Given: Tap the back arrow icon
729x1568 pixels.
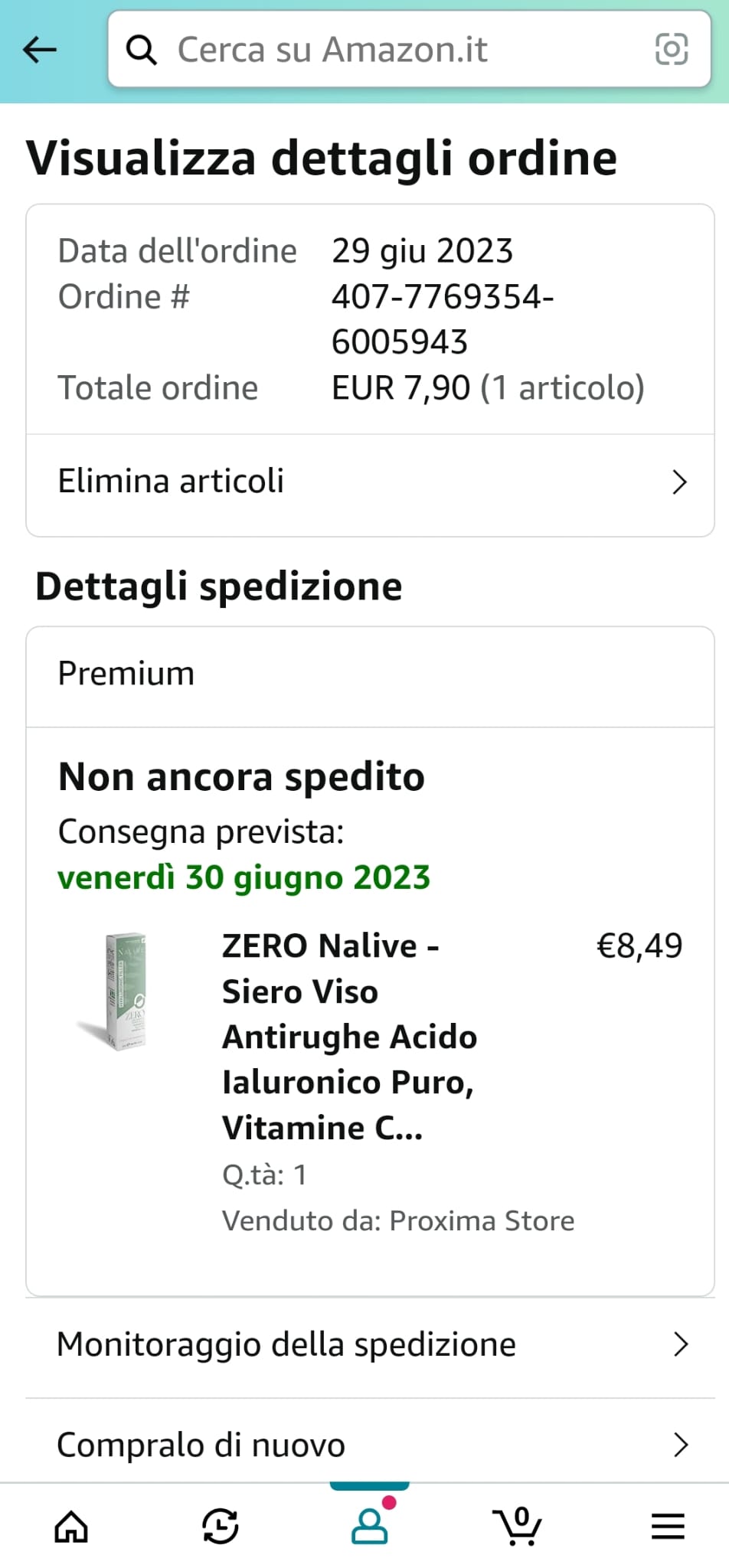Looking at the screenshot, I should pyautogui.click(x=40, y=50).
